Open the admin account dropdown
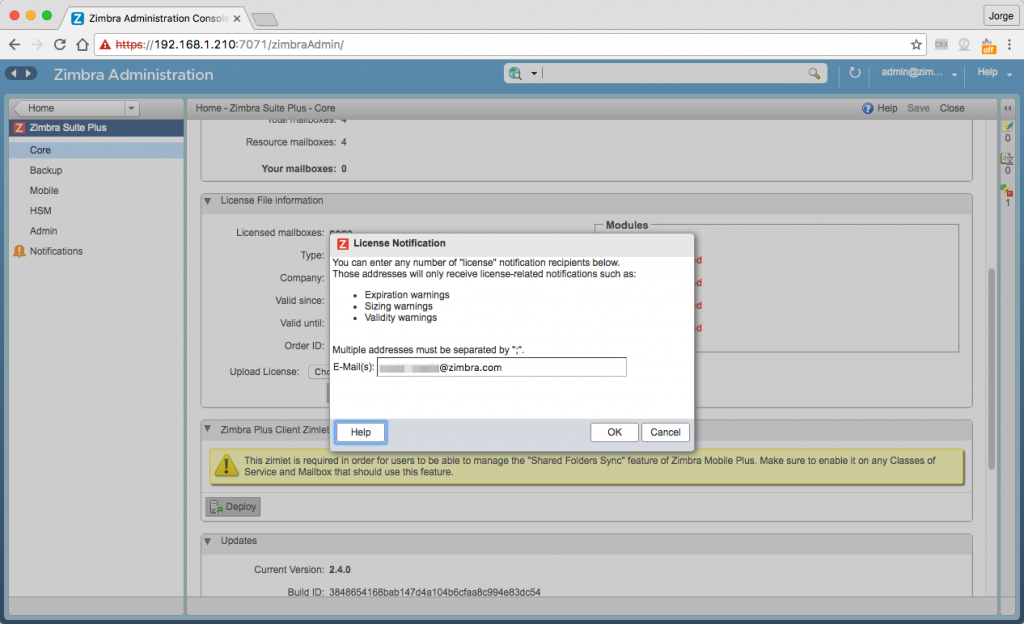Screen dimensions: 1024x624 (x=954, y=74)
